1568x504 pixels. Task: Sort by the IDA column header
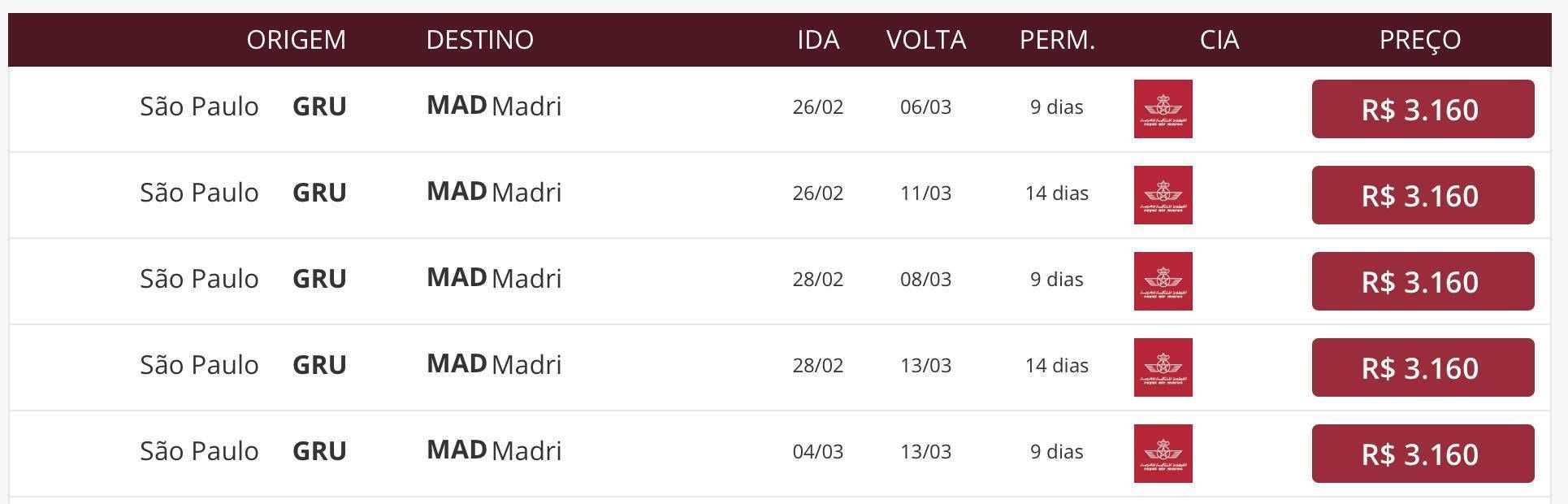click(818, 40)
